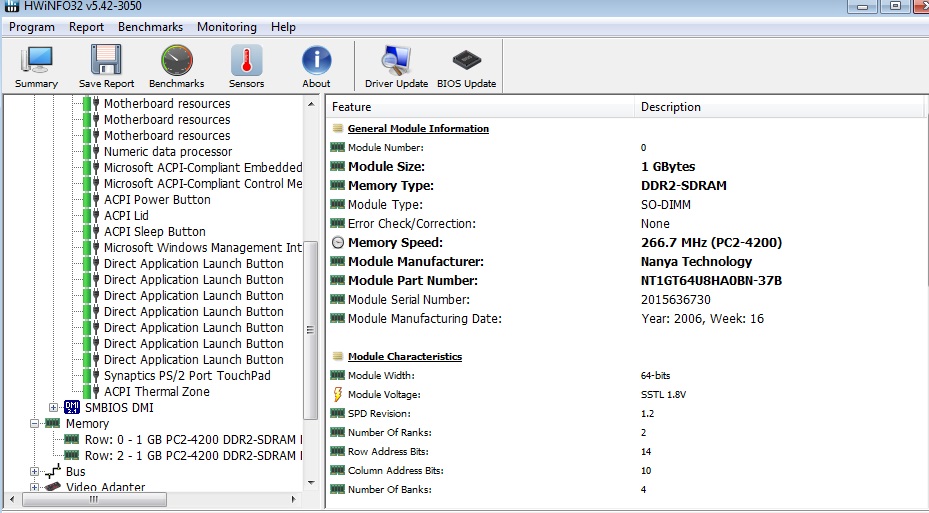The height and width of the screenshot is (513, 929).
Task: Open the Sensors thermometer icon
Action: click(x=246, y=60)
